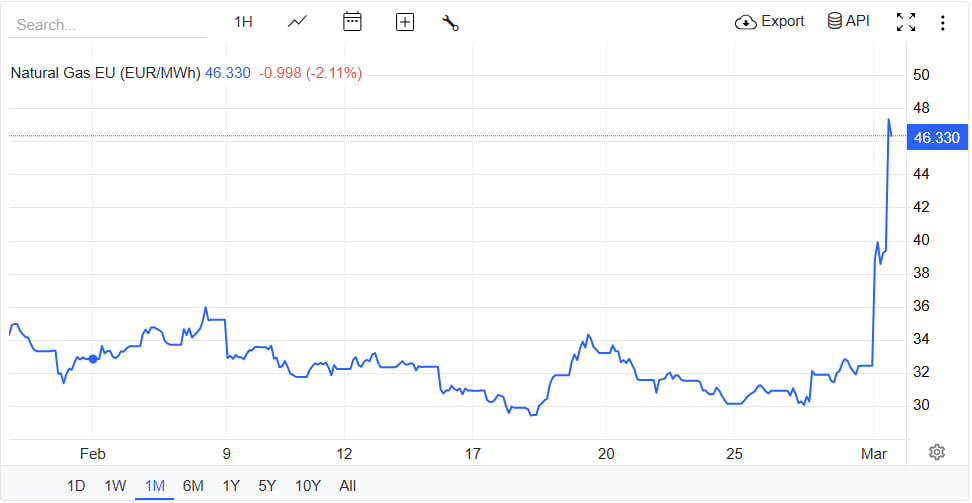972x503 pixels.
Task: Open the three-dot more options menu
Action: coord(942,23)
